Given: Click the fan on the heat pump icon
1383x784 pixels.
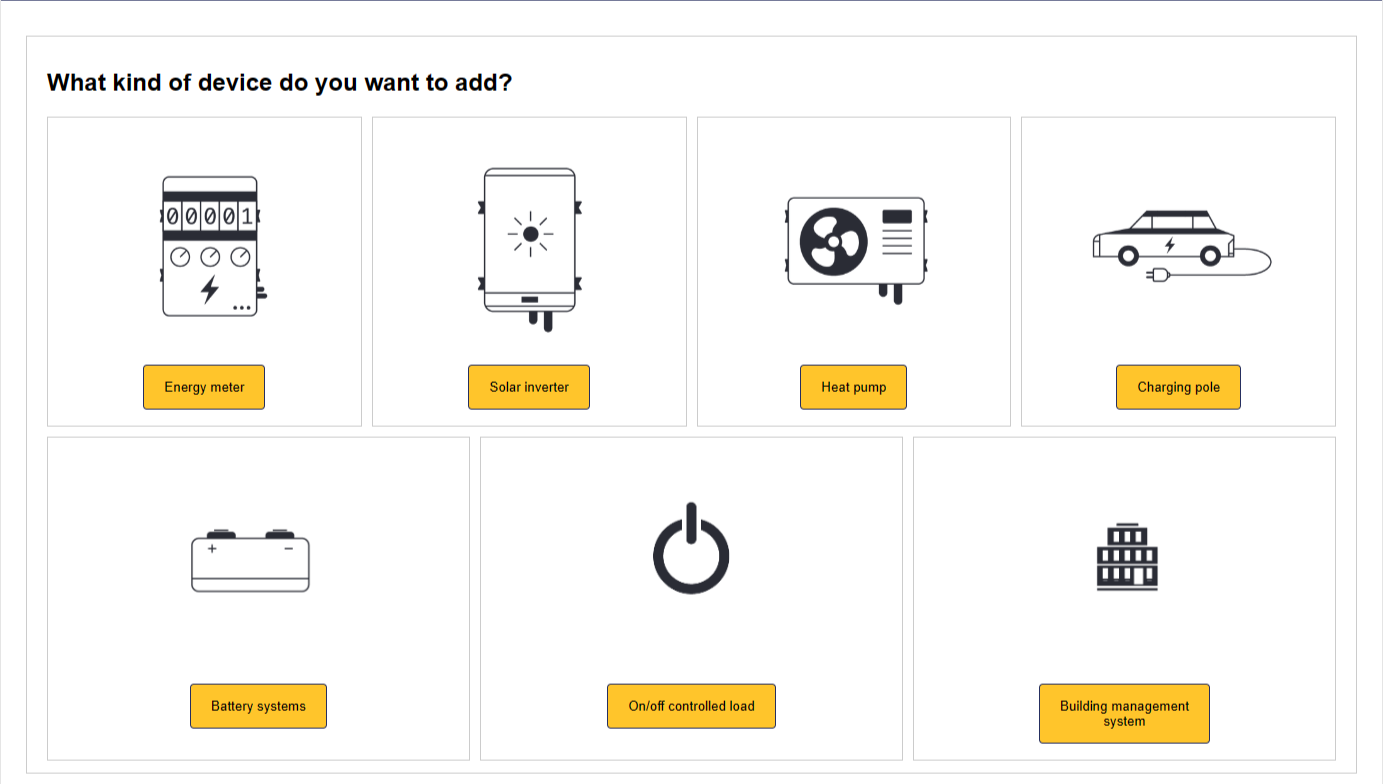Looking at the screenshot, I should (x=833, y=241).
